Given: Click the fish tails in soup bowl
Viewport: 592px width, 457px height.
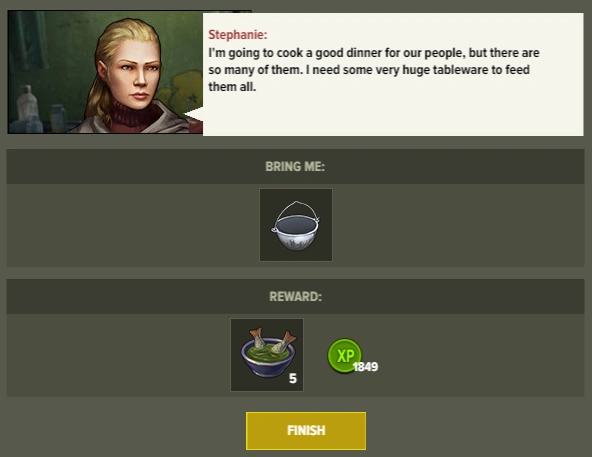Looking at the screenshot, I should 273,338.
